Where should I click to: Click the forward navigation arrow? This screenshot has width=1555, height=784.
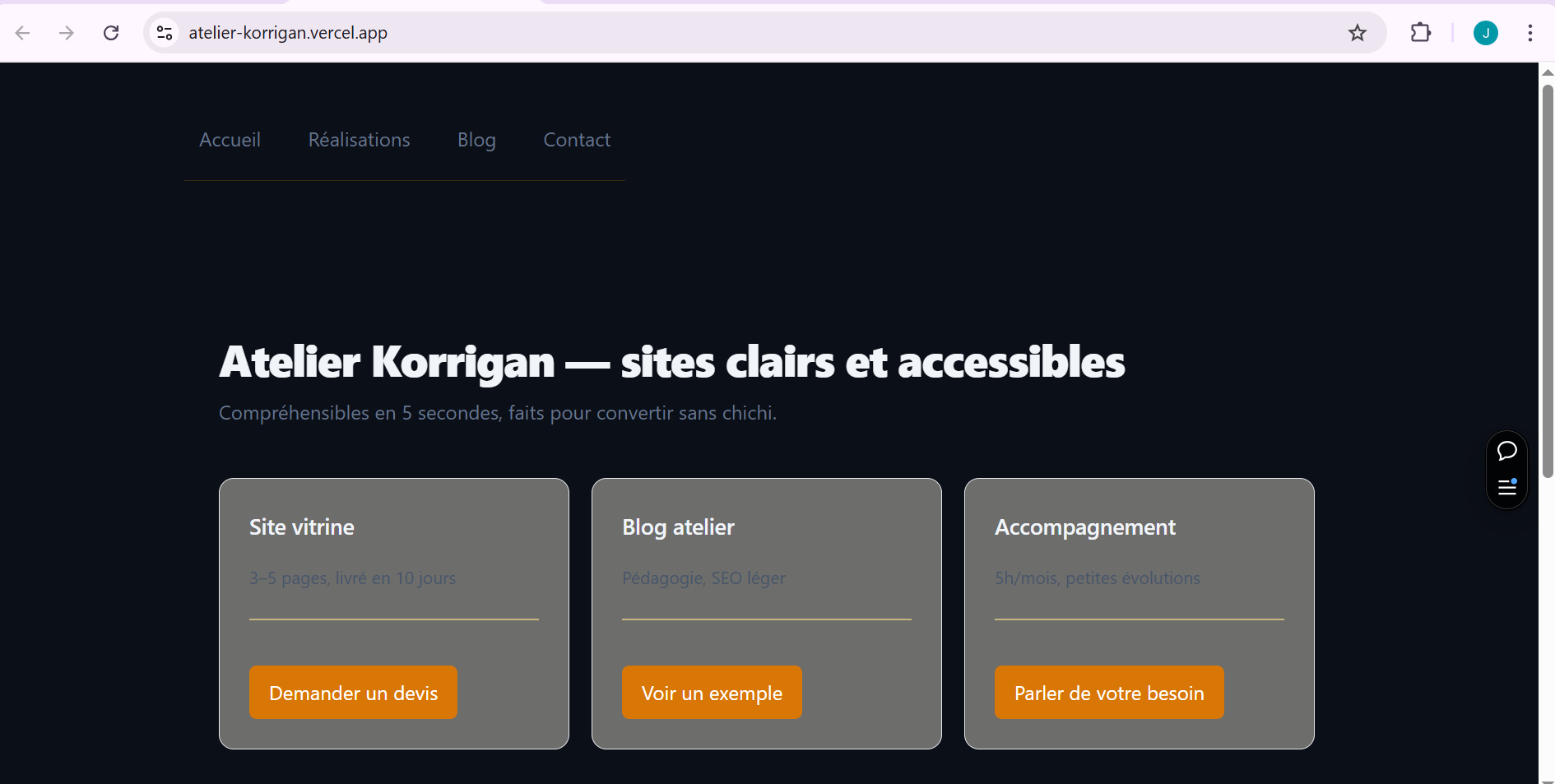coord(66,33)
